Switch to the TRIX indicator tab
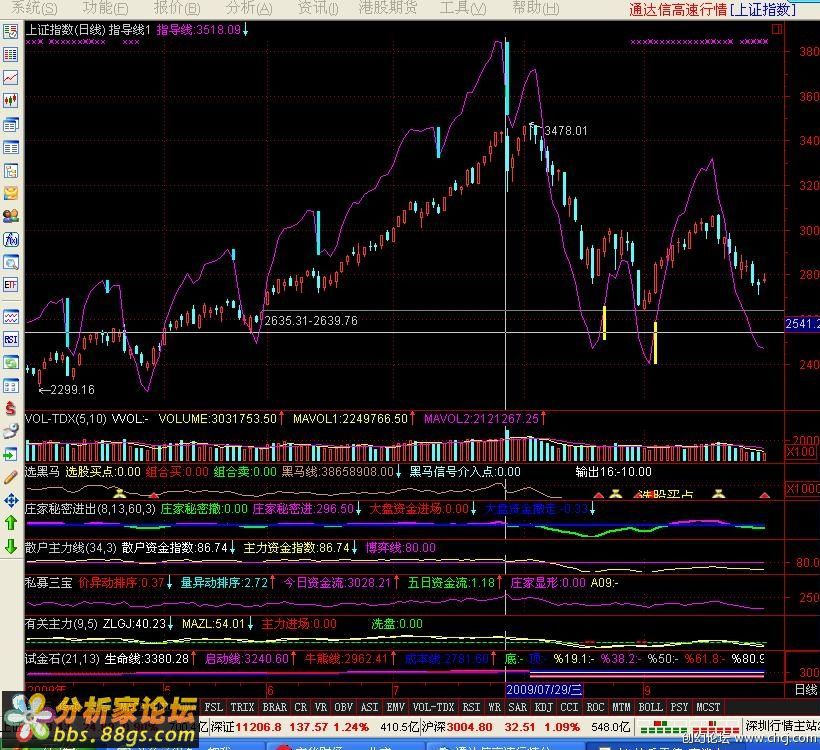This screenshot has width=820, height=750. [x=242, y=707]
